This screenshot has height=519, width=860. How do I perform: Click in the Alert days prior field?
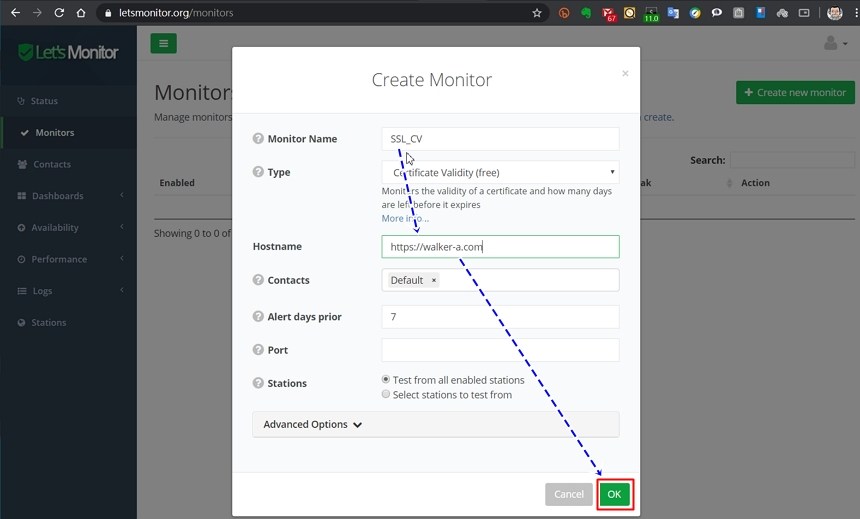point(500,317)
